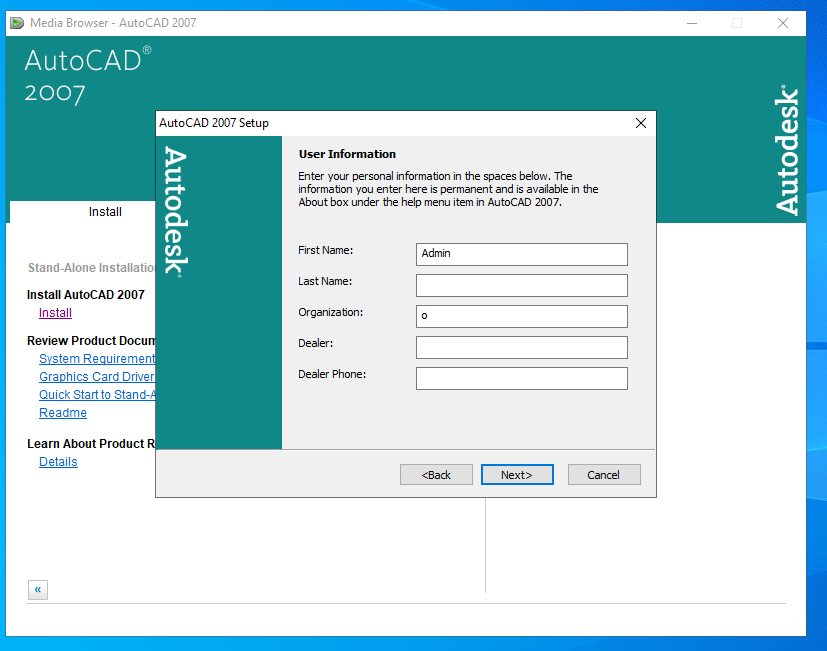Focus the First Name text field
Image resolution: width=827 pixels, height=651 pixels.
pos(521,254)
